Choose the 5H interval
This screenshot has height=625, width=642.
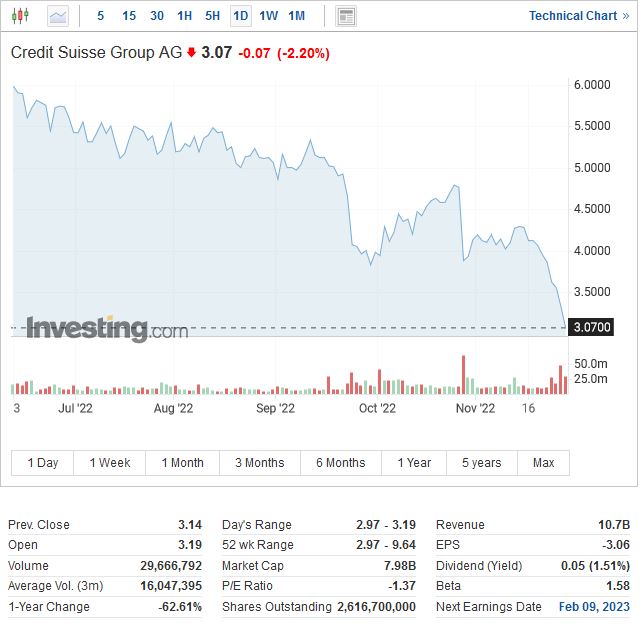(x=213, y=16)
